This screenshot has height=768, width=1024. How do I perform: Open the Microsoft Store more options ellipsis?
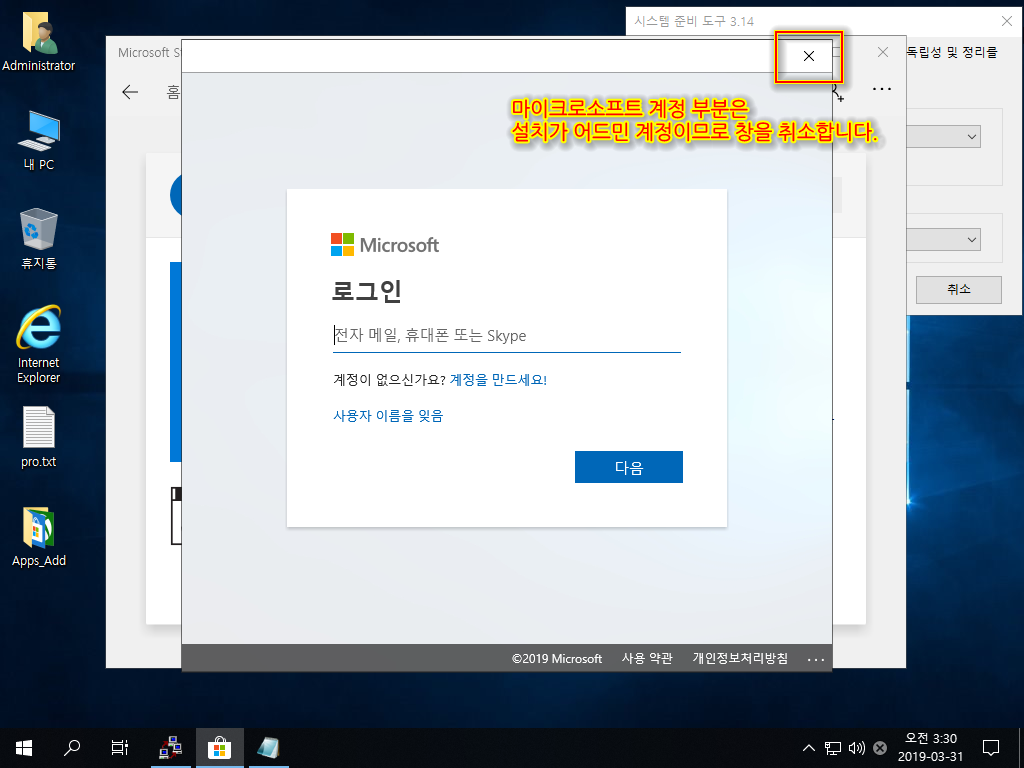click(x=882, y=89)
